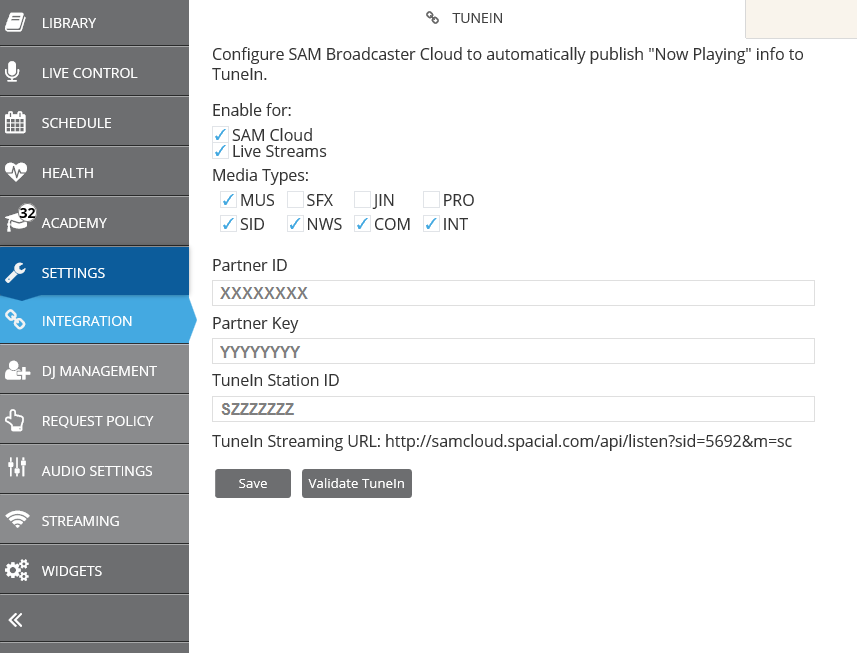The image size is (857, 653).
Task: Enable the PRO media type checkbox
Action: point(431,199)
